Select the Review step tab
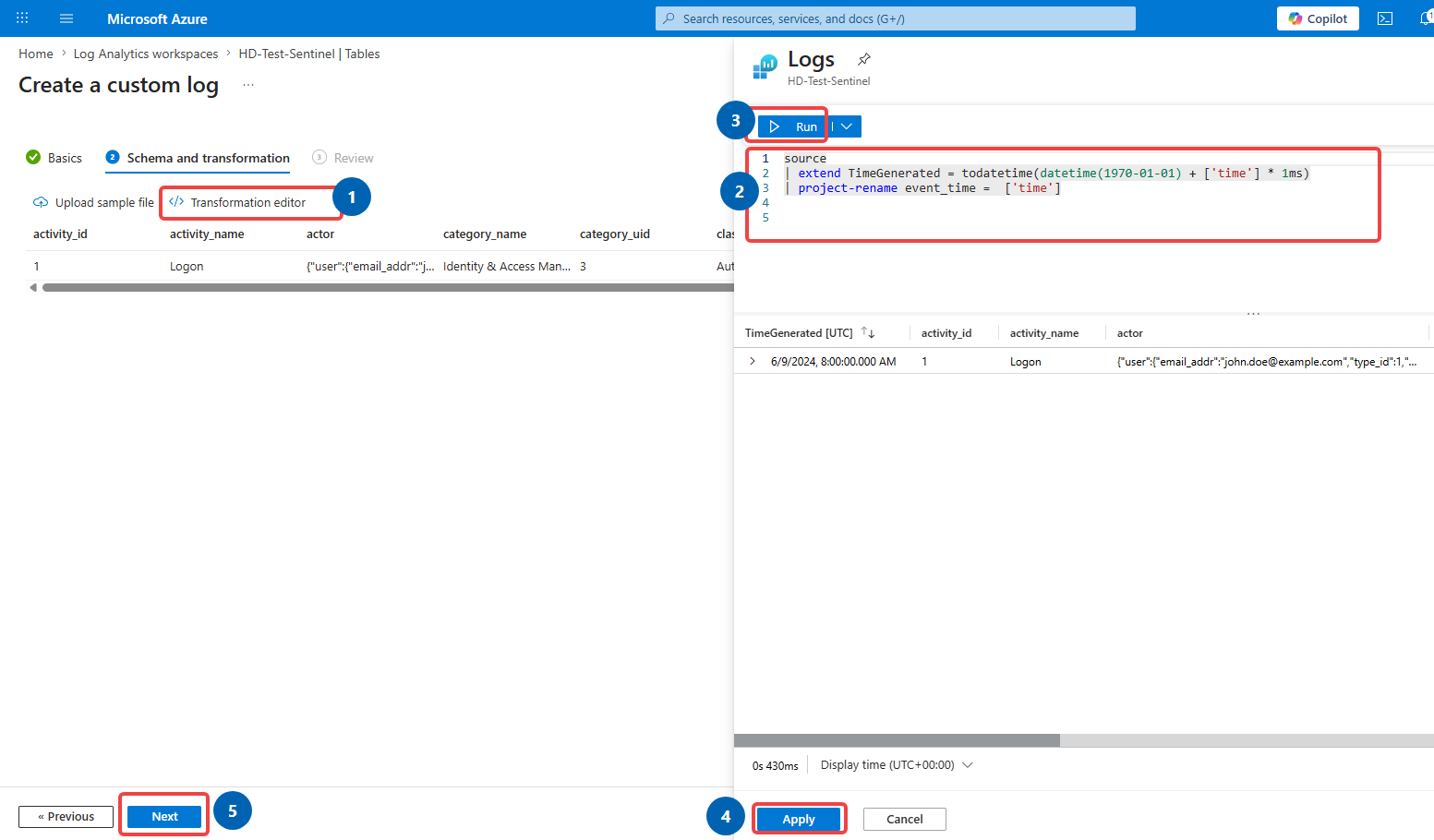Screen dimensions: 1434x840 (x=343, y=158)
